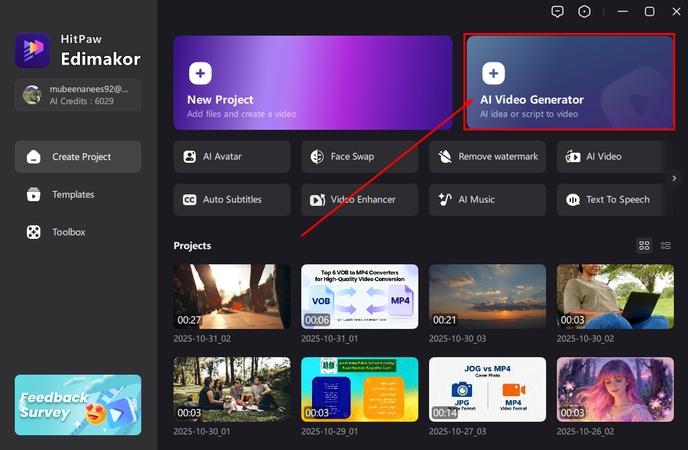Open the Video Enhancer tool
The width and height of the screenshot is (688, 450).
pyautogui.click(x=359, y=200)
